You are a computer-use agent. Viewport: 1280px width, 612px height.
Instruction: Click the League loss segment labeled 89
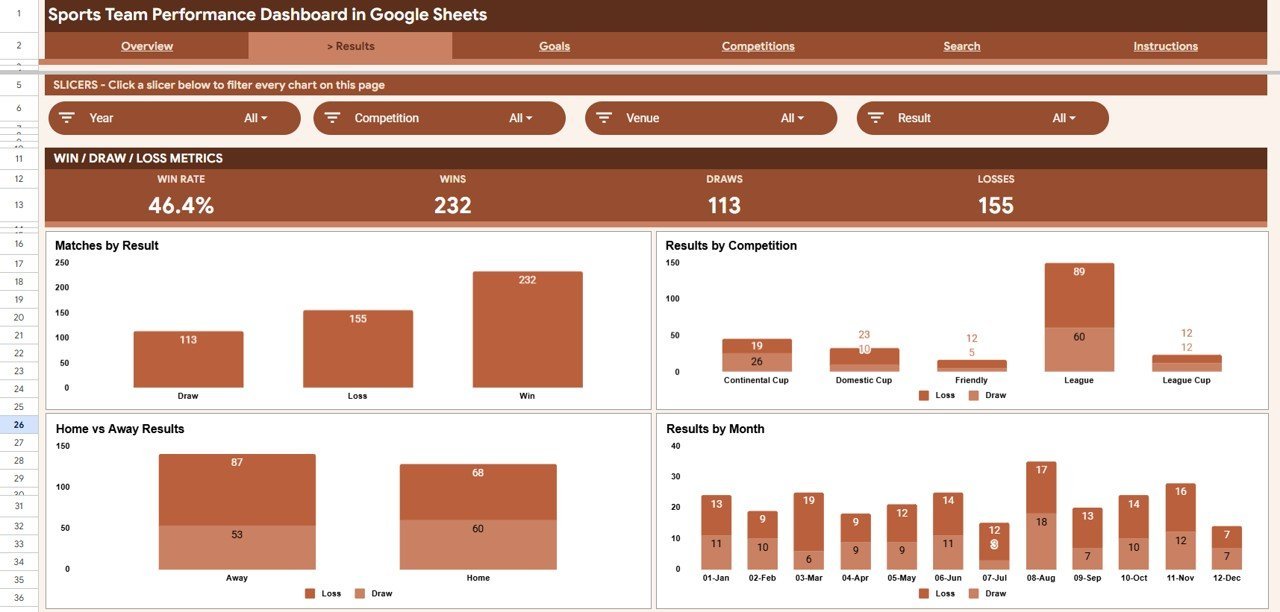[x=1079, y=295]
